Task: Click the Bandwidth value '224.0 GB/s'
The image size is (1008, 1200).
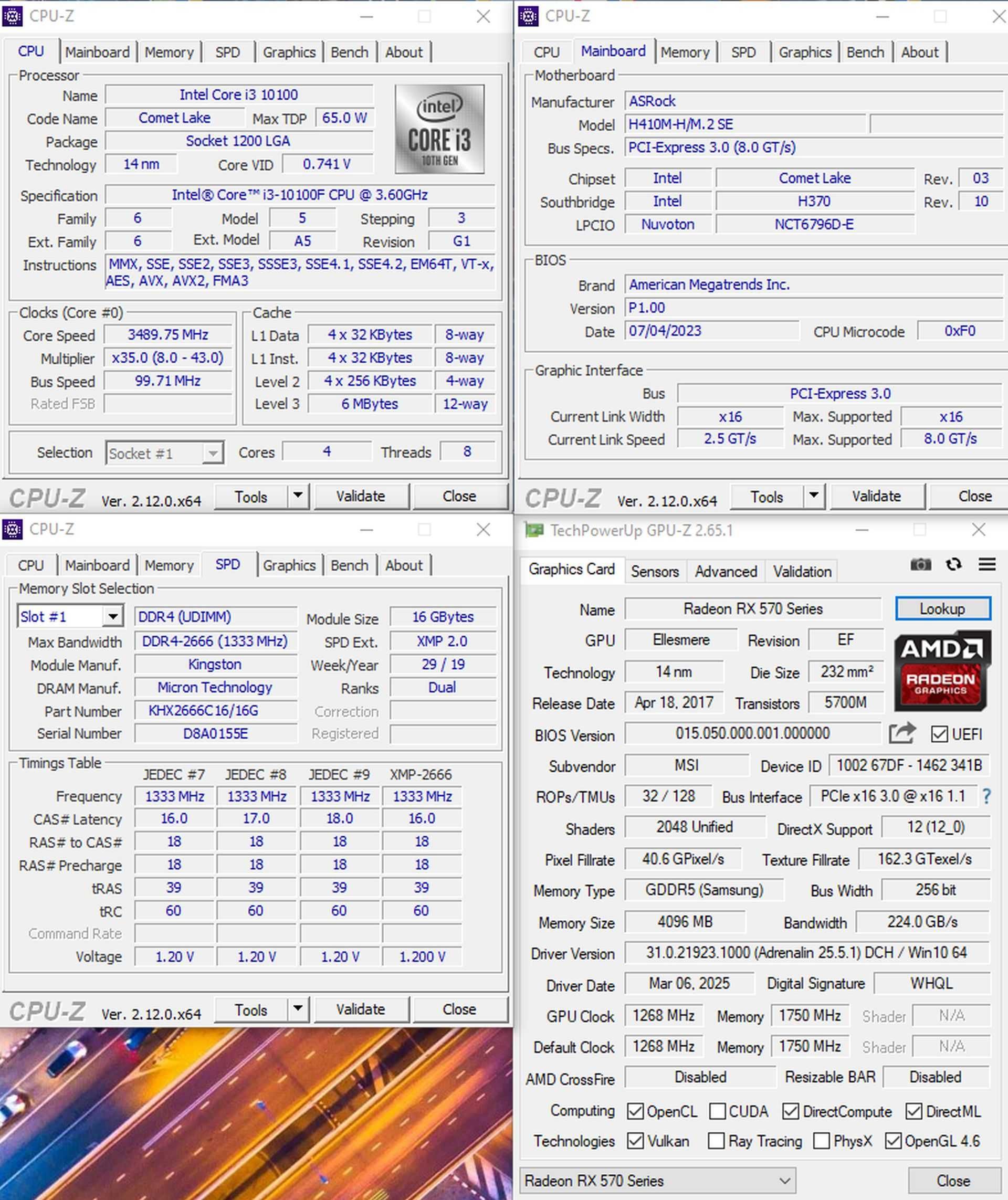Action: point(922,922)
